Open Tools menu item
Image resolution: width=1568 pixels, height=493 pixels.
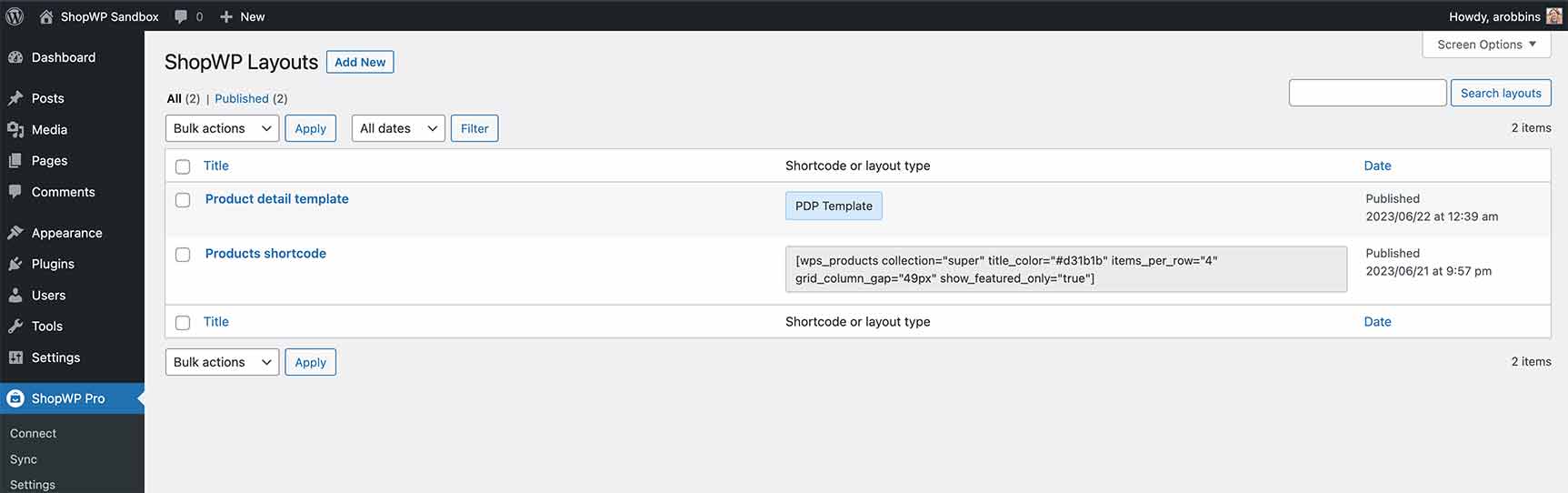click(x=47, y=326)
